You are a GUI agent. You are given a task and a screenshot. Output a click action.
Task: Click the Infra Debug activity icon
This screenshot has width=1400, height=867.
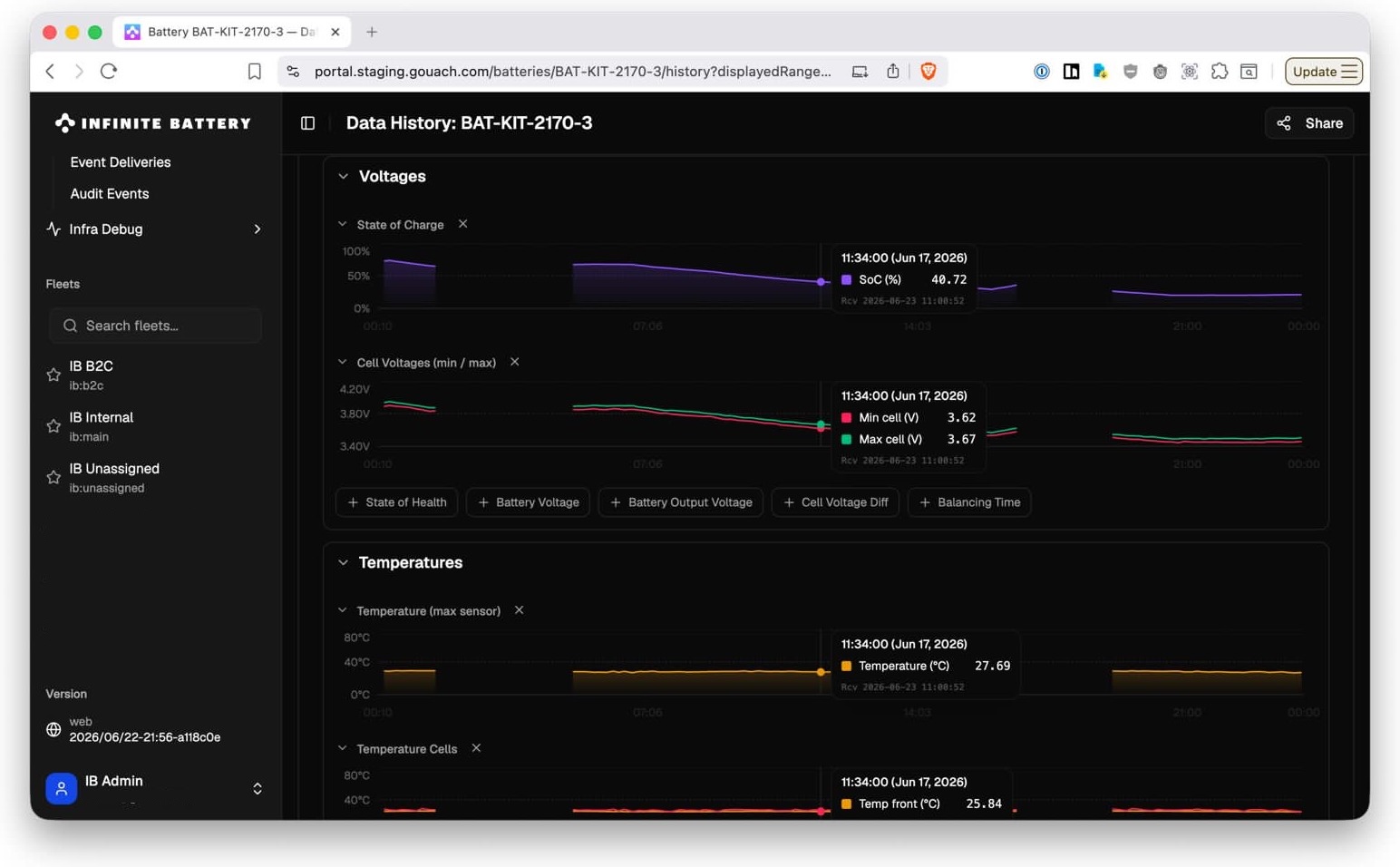(53, 229)
